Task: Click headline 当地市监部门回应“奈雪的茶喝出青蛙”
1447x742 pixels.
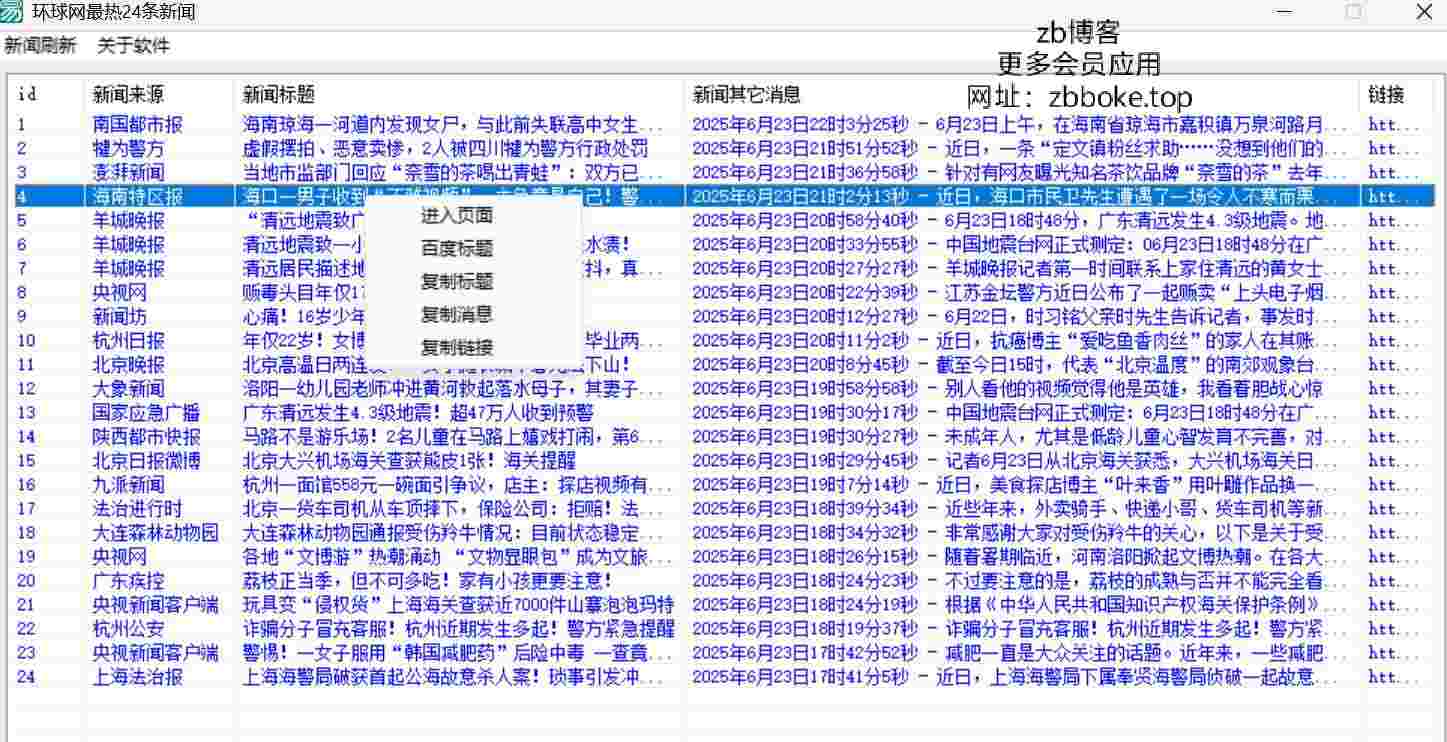Action: 453,173
